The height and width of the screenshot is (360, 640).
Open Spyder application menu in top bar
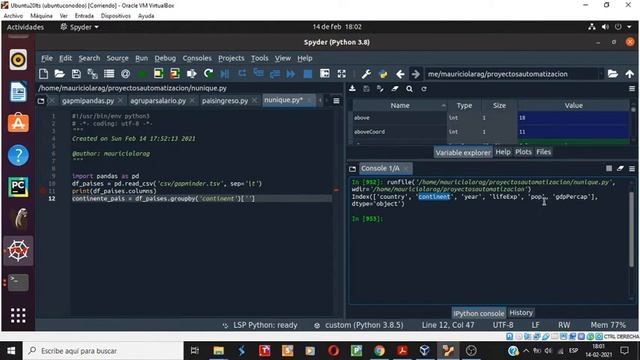point(80,27)
